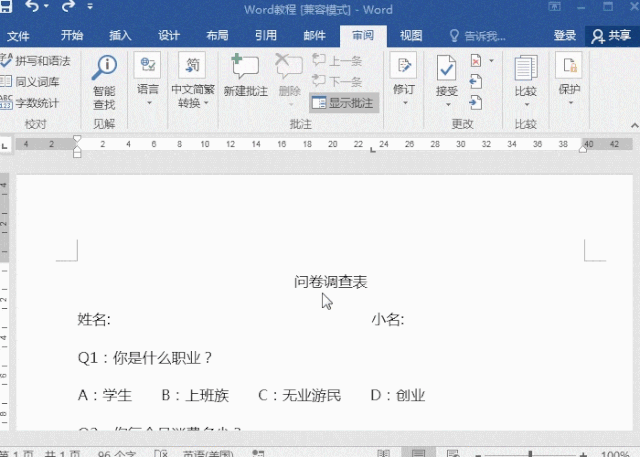Go to 下一条 next comment
Viewport: 640px width, 457px height.
point(337,81)
